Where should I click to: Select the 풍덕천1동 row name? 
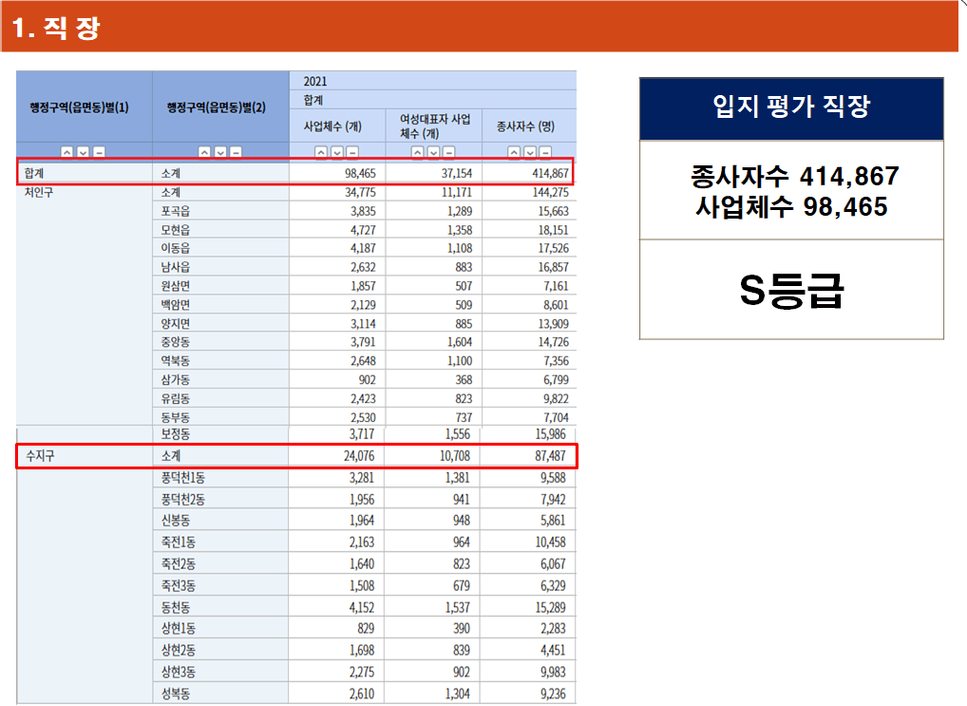point(183,477)
